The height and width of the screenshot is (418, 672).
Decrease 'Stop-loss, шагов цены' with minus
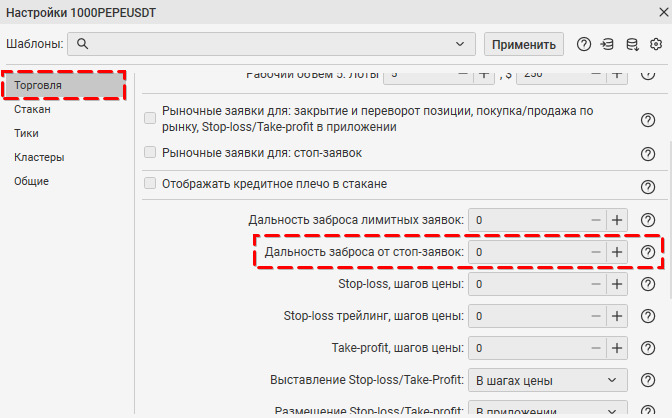click(x=595, y=285)
